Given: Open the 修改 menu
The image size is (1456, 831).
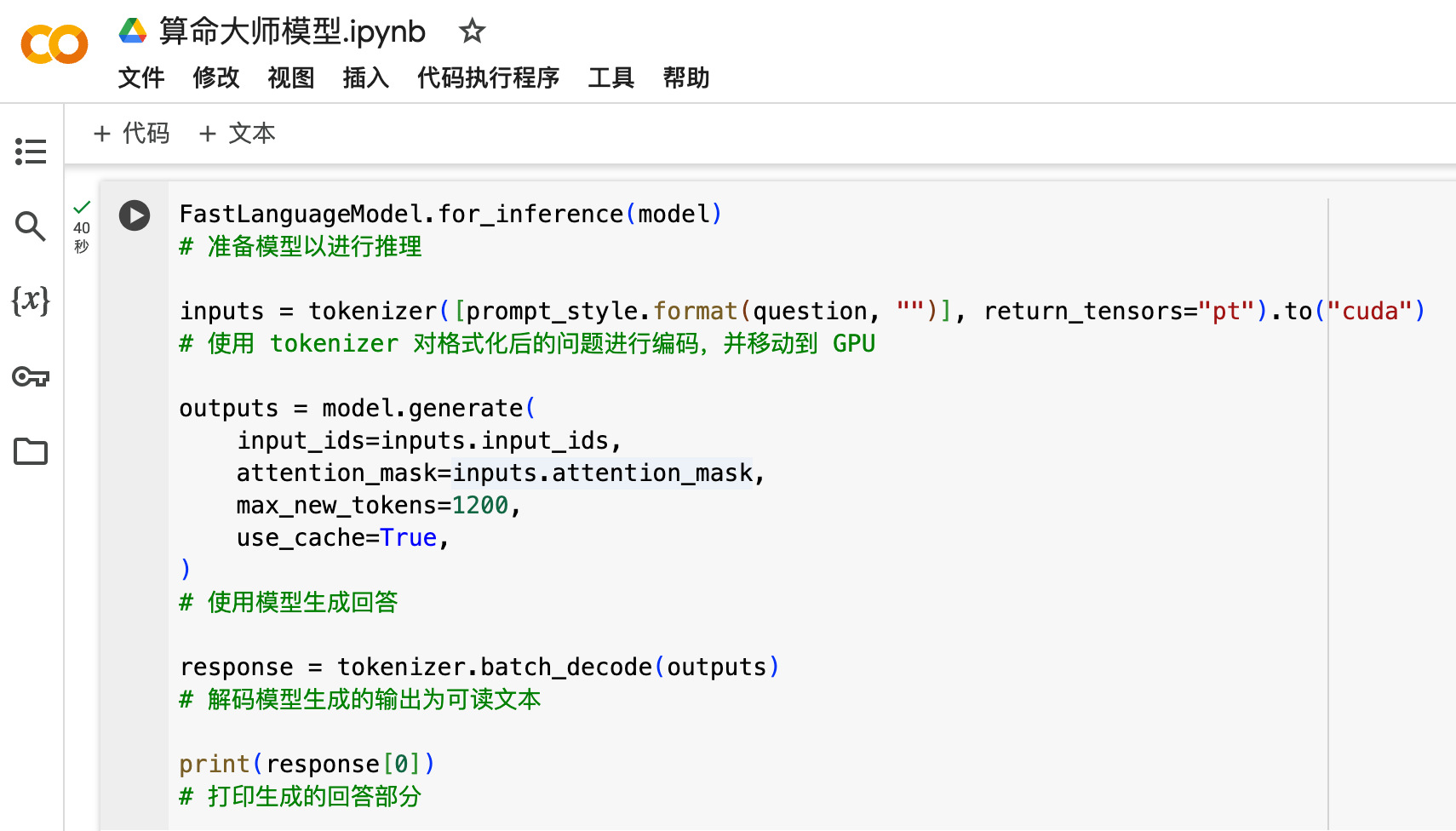Looking at the screenshot, I should pyautogui.click(x=216, y=77).
